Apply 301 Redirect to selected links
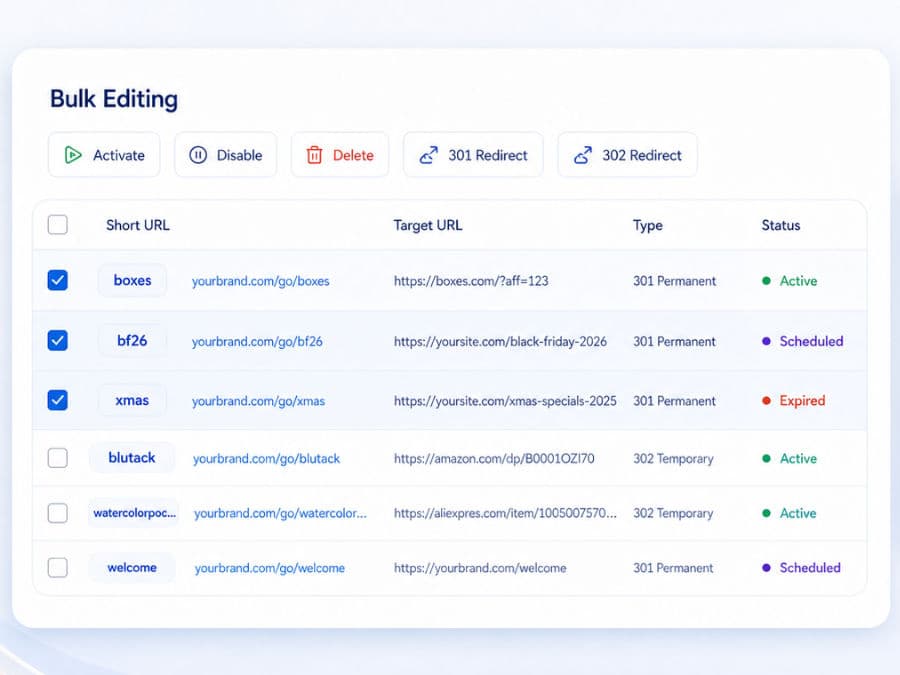 coord(473,155)
